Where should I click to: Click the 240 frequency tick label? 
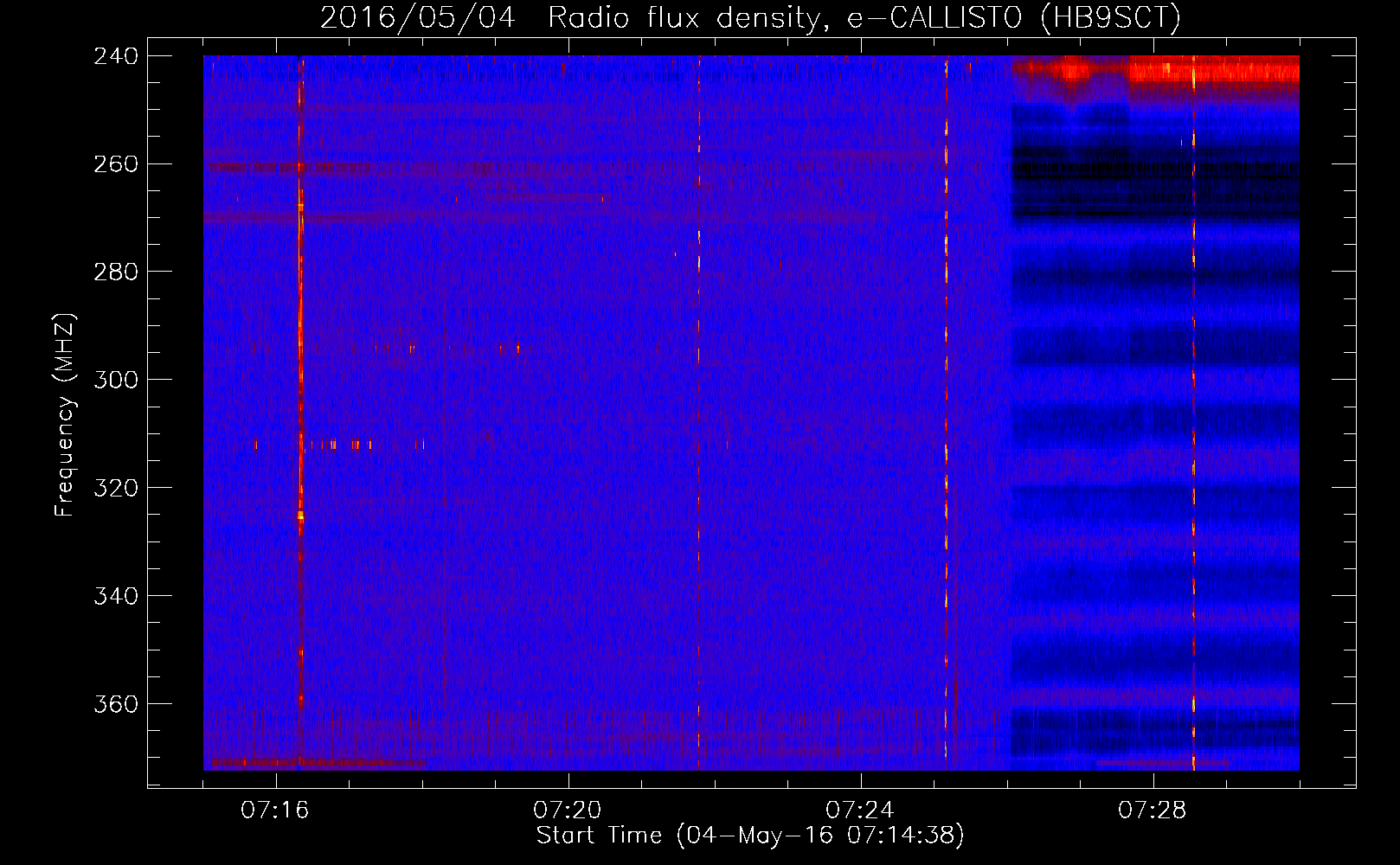(x=116, y=56)
